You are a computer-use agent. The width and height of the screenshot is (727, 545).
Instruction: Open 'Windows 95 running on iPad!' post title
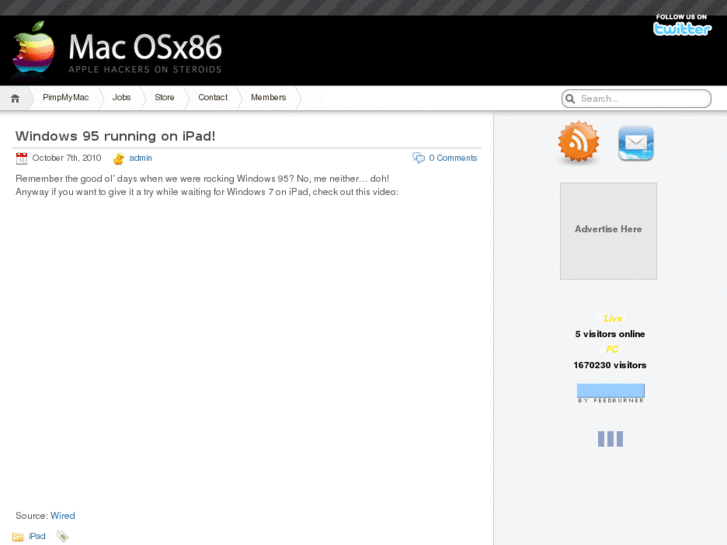click(x=115, y=136)
